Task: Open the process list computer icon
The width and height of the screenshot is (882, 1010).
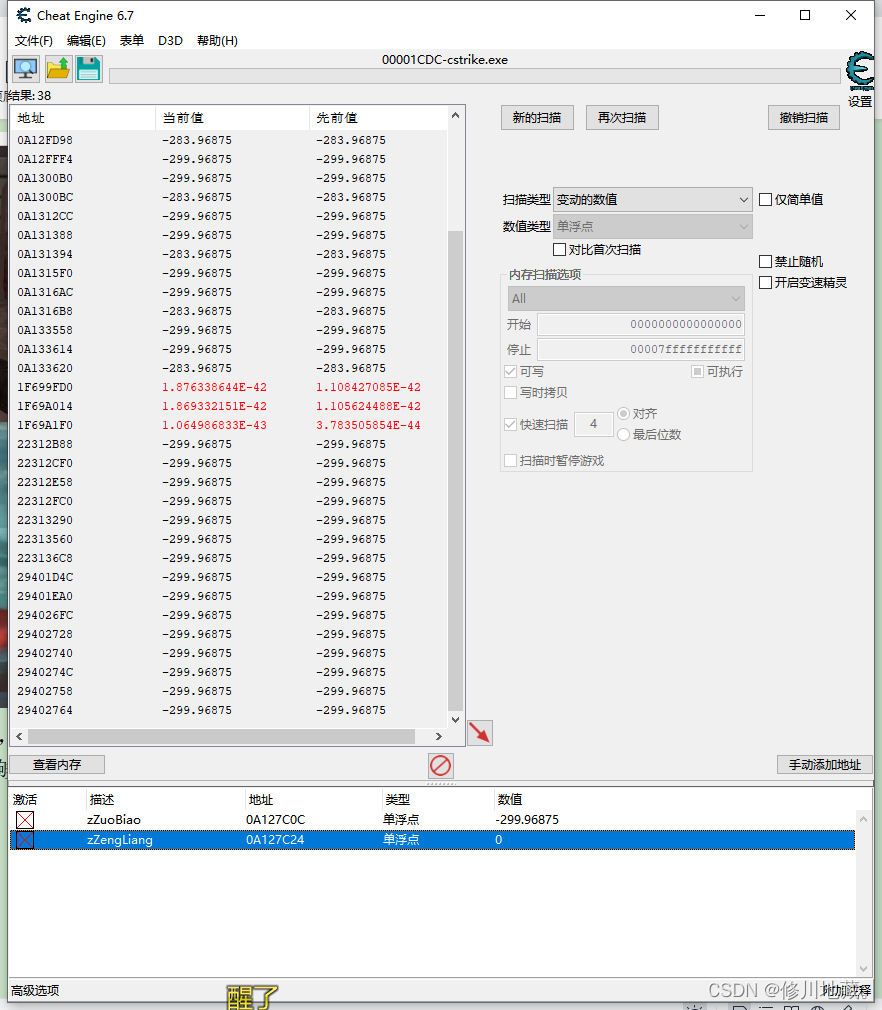Action: 26,69
